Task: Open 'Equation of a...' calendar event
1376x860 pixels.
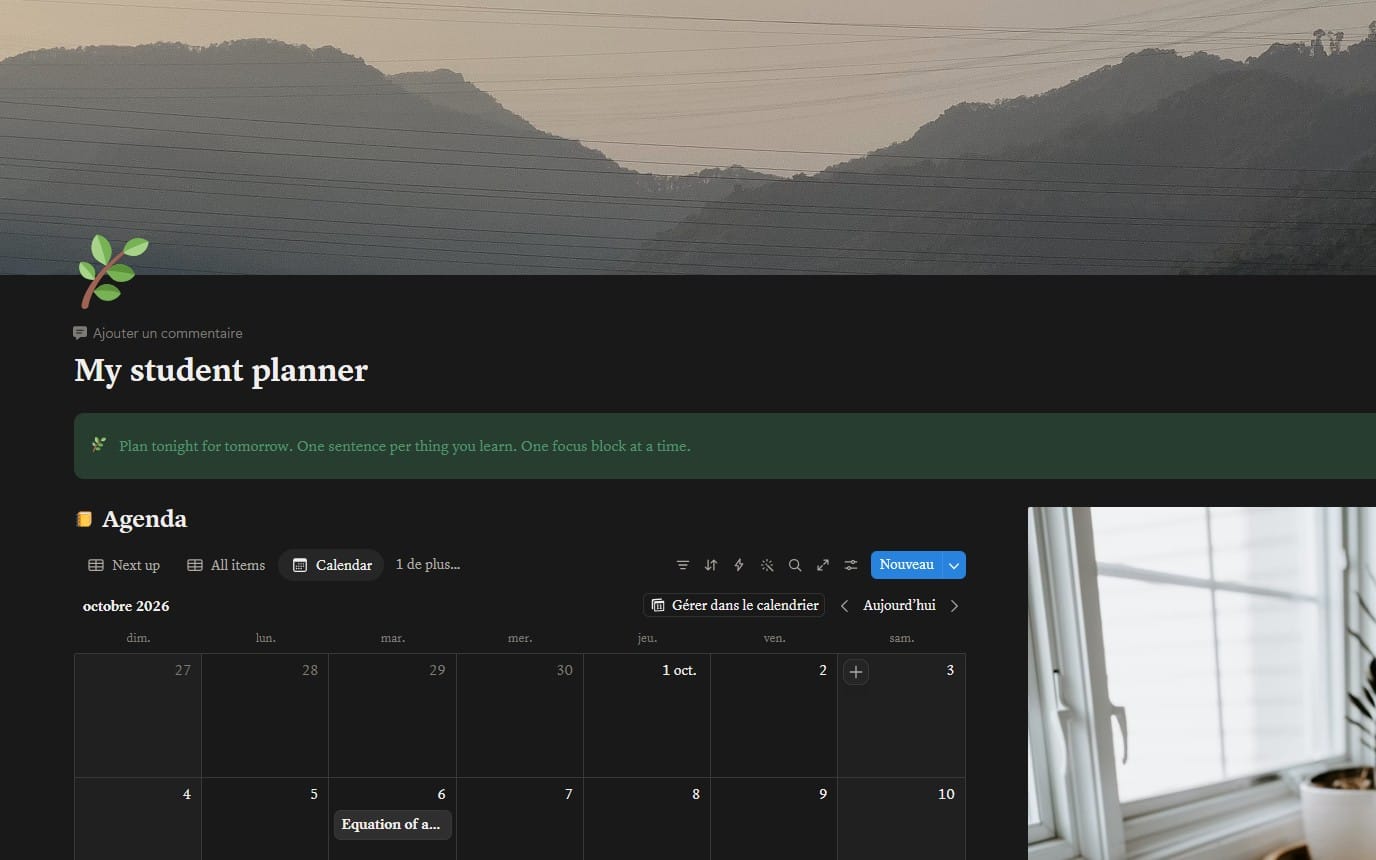Action: click(392, 825)
